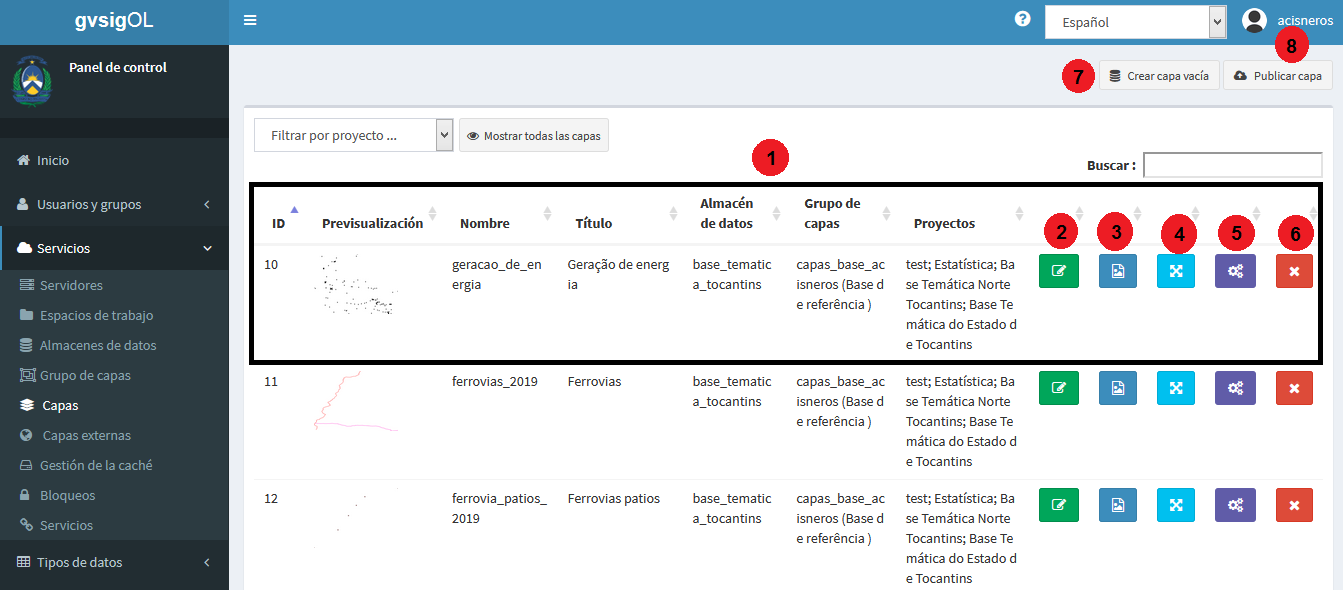Go to Inicio in sidebar
Viewport: 1343px width, 590px height.
click(x=114, y=160)
